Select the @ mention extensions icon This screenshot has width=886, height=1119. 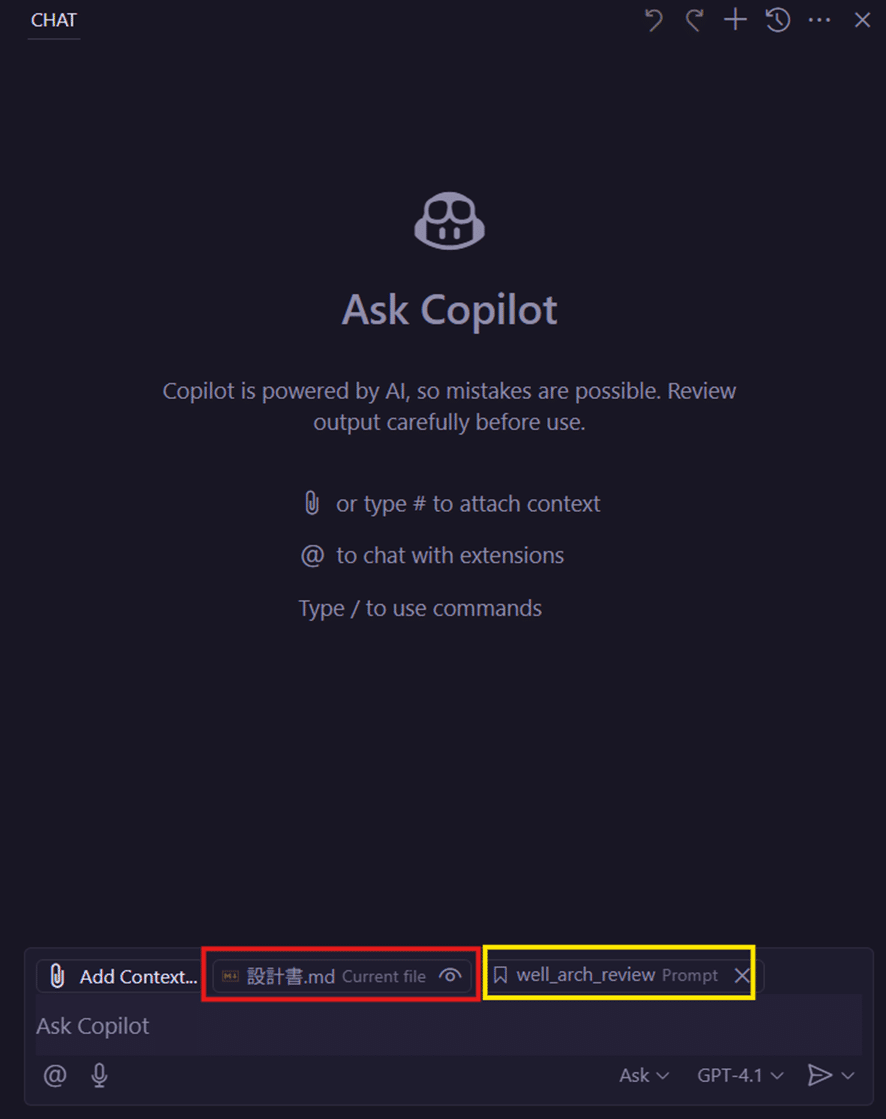coord(54,1075)
